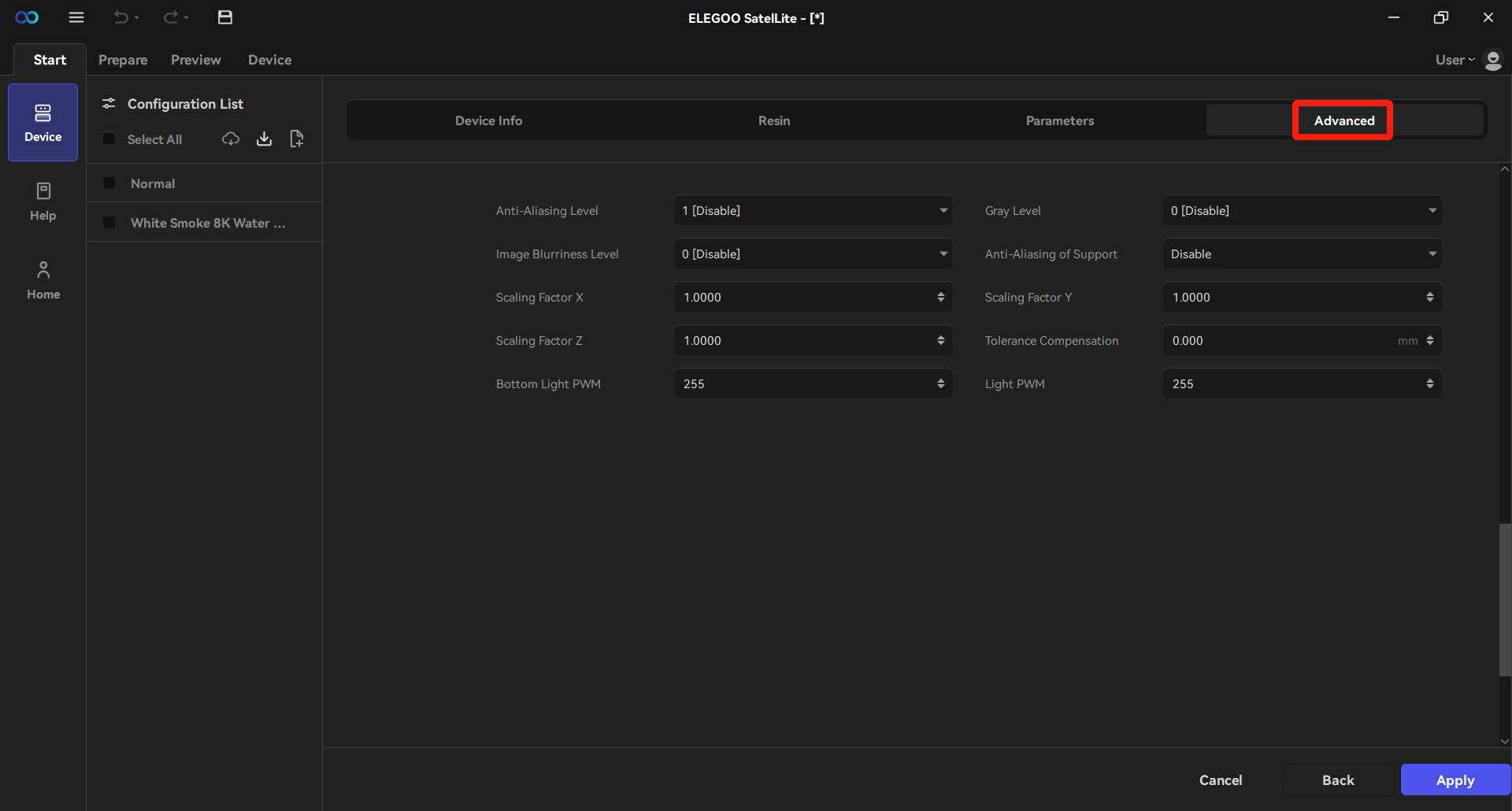Click the cloud sync configuration icon
Image resolution: width=1512 pixels, height=811 pixels.
pyautogui.click(x=231, y=139)
